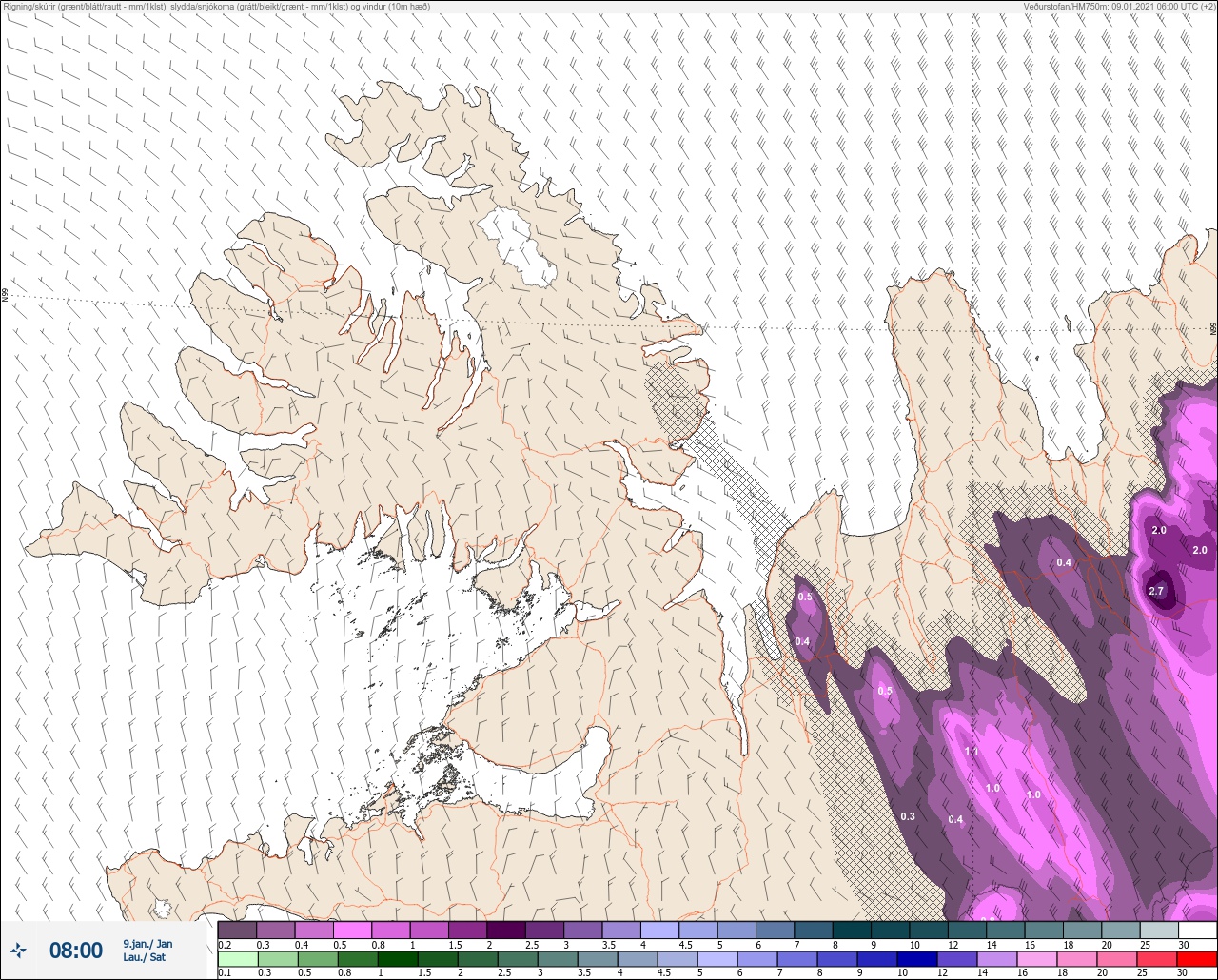Select the 08:00 time display
Image resolution: width=1218 pixels, height=980 pixels.
click(x=76, y=951)
